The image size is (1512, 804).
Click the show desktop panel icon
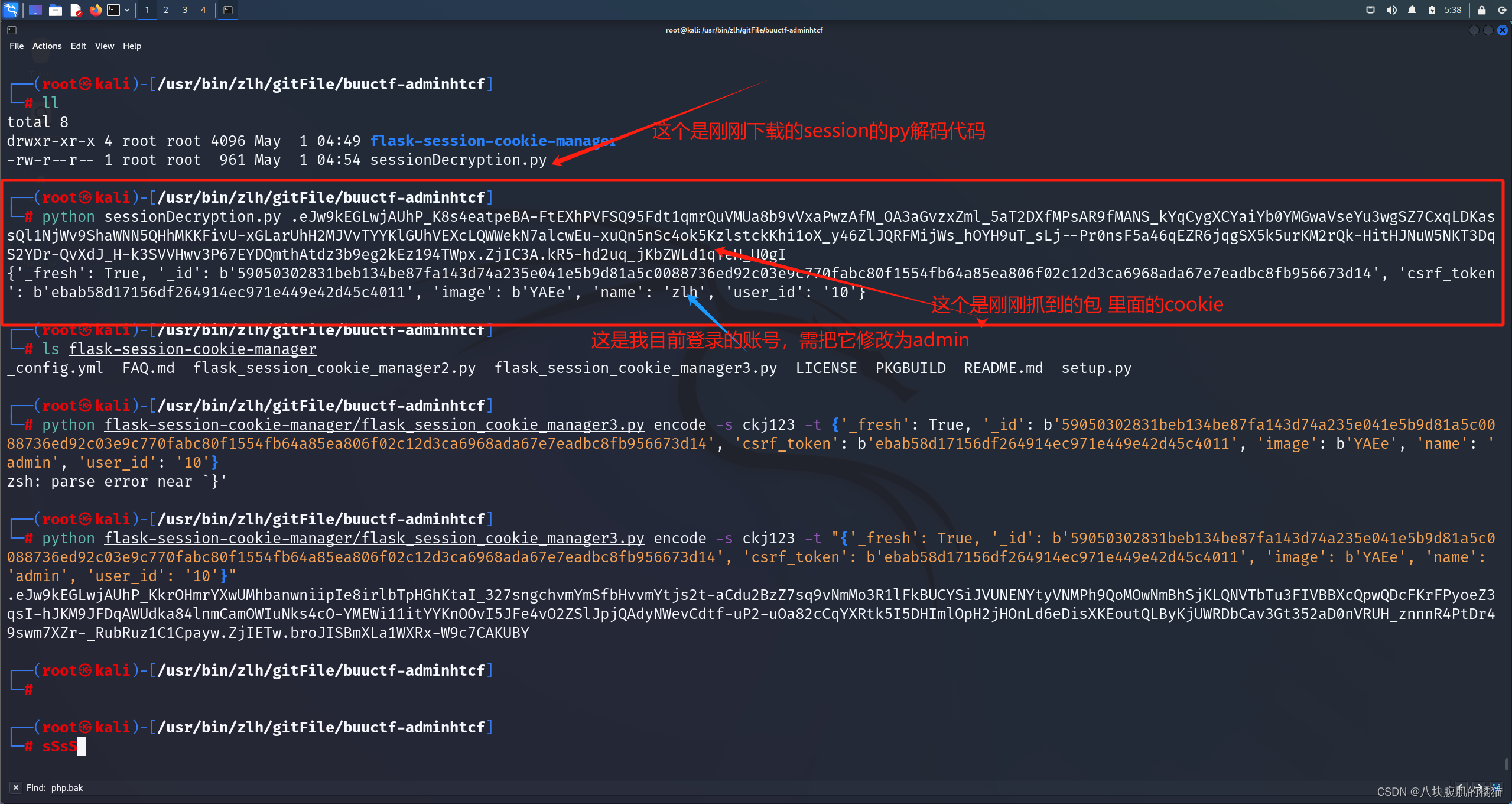pos(35,9)
